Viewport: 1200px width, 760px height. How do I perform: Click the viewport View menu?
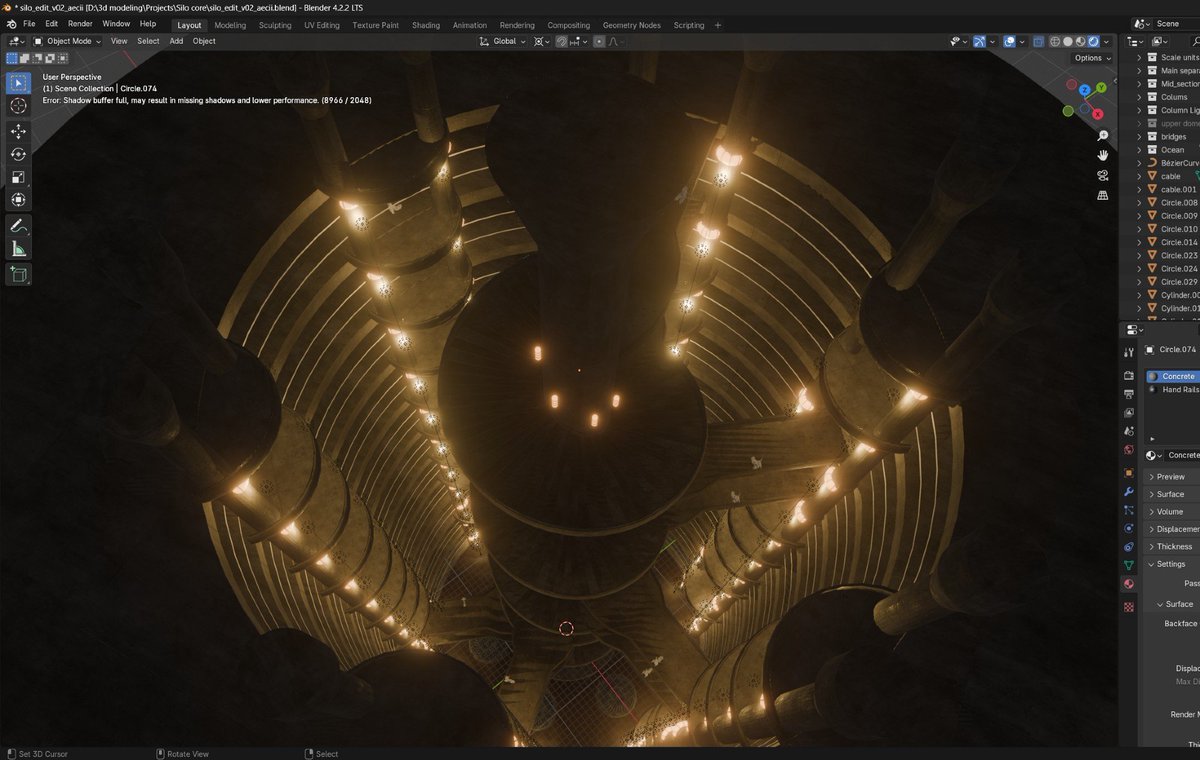pos(119,41)
